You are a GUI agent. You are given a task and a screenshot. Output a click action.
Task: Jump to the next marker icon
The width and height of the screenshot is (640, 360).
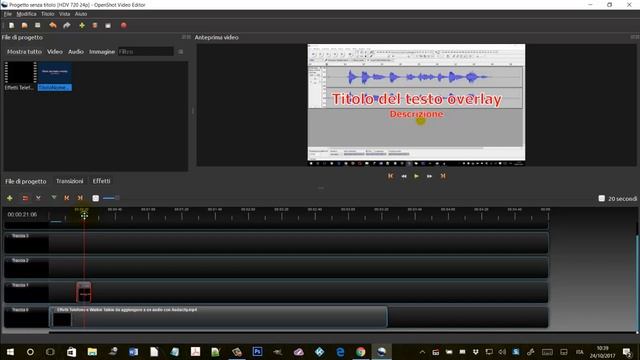80,198
